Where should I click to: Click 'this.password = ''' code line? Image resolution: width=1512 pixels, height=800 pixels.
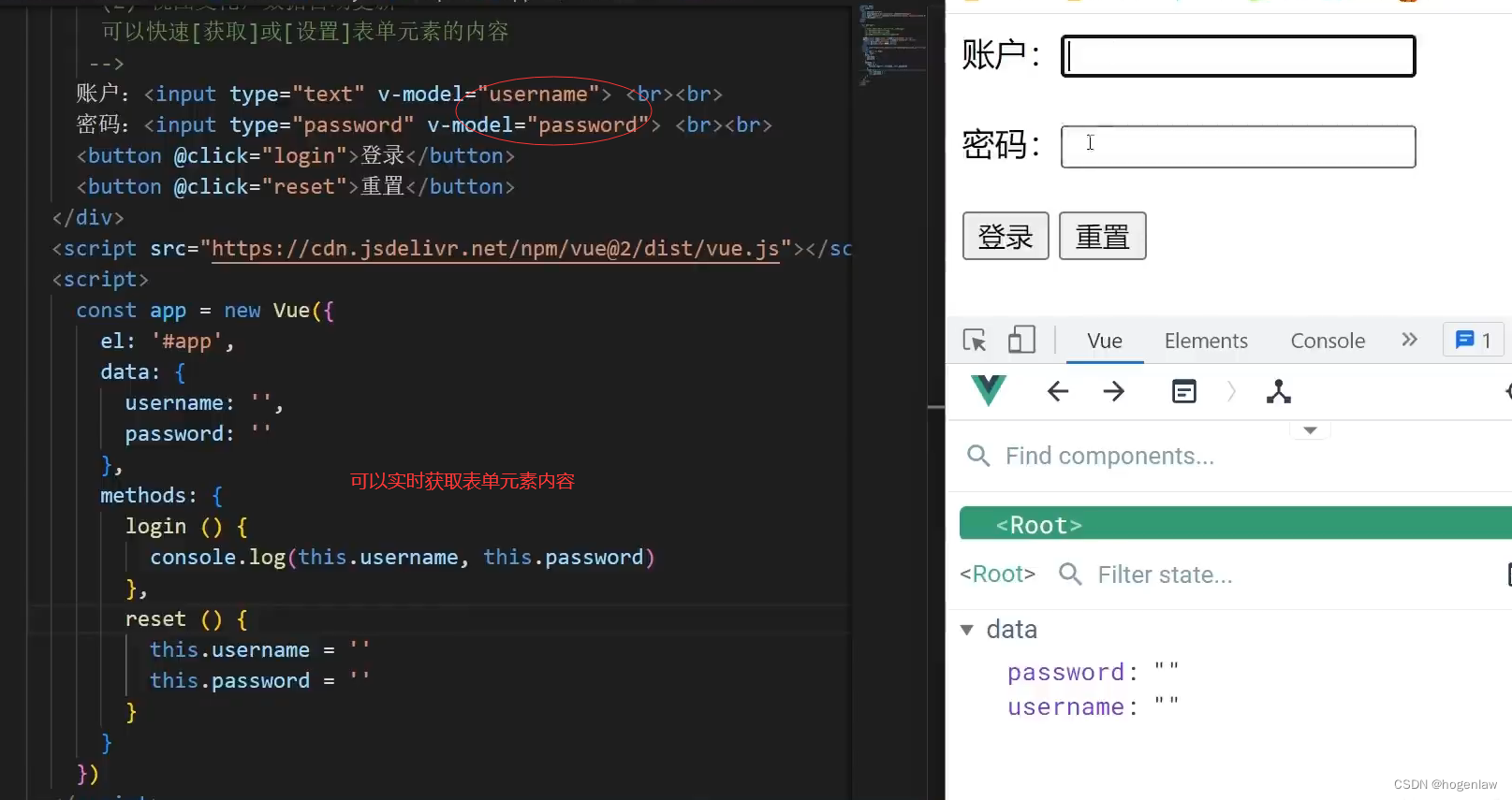tap(260, 680)
